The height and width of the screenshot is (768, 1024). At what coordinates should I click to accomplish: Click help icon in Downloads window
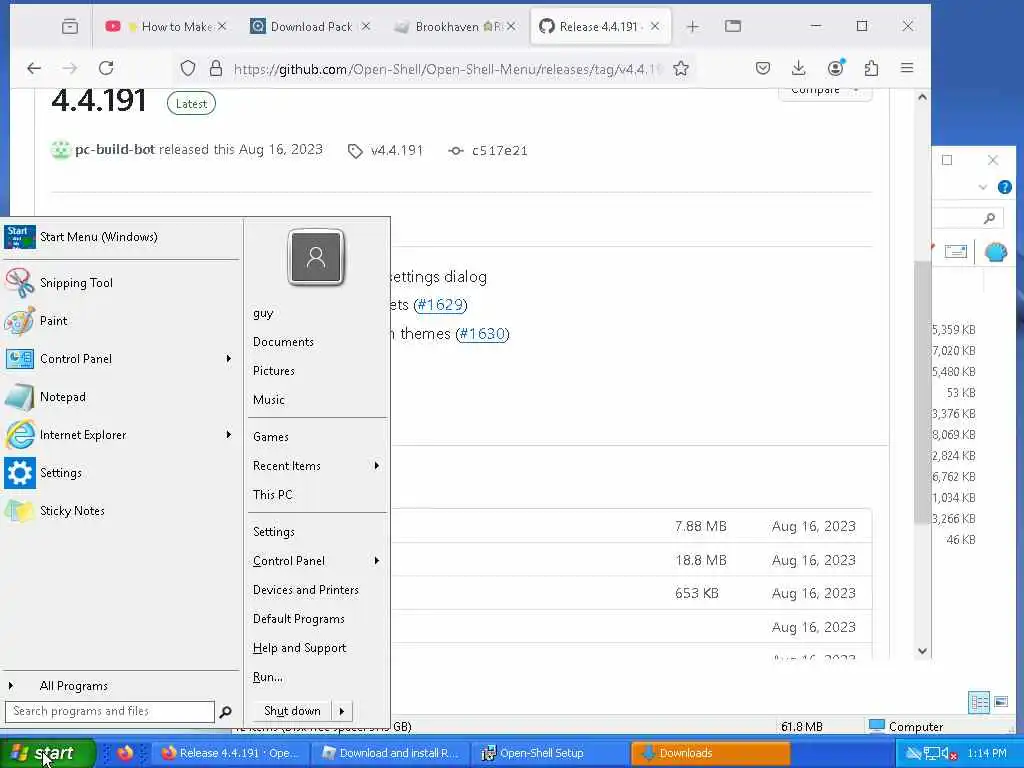tap(1004, 187)
